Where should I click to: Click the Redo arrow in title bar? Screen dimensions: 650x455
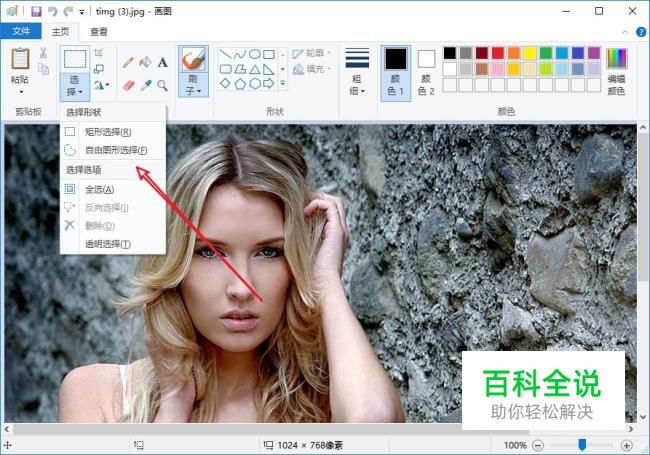[x=68, y=11]
